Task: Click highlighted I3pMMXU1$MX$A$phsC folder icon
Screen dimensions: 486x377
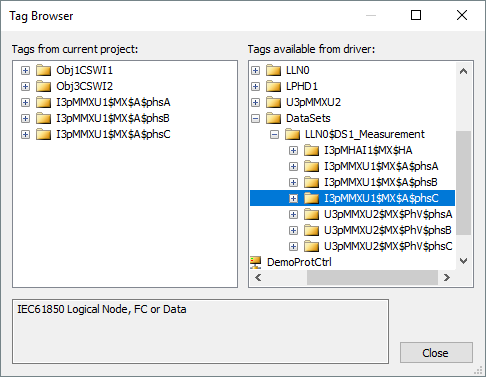Action: 311,199
